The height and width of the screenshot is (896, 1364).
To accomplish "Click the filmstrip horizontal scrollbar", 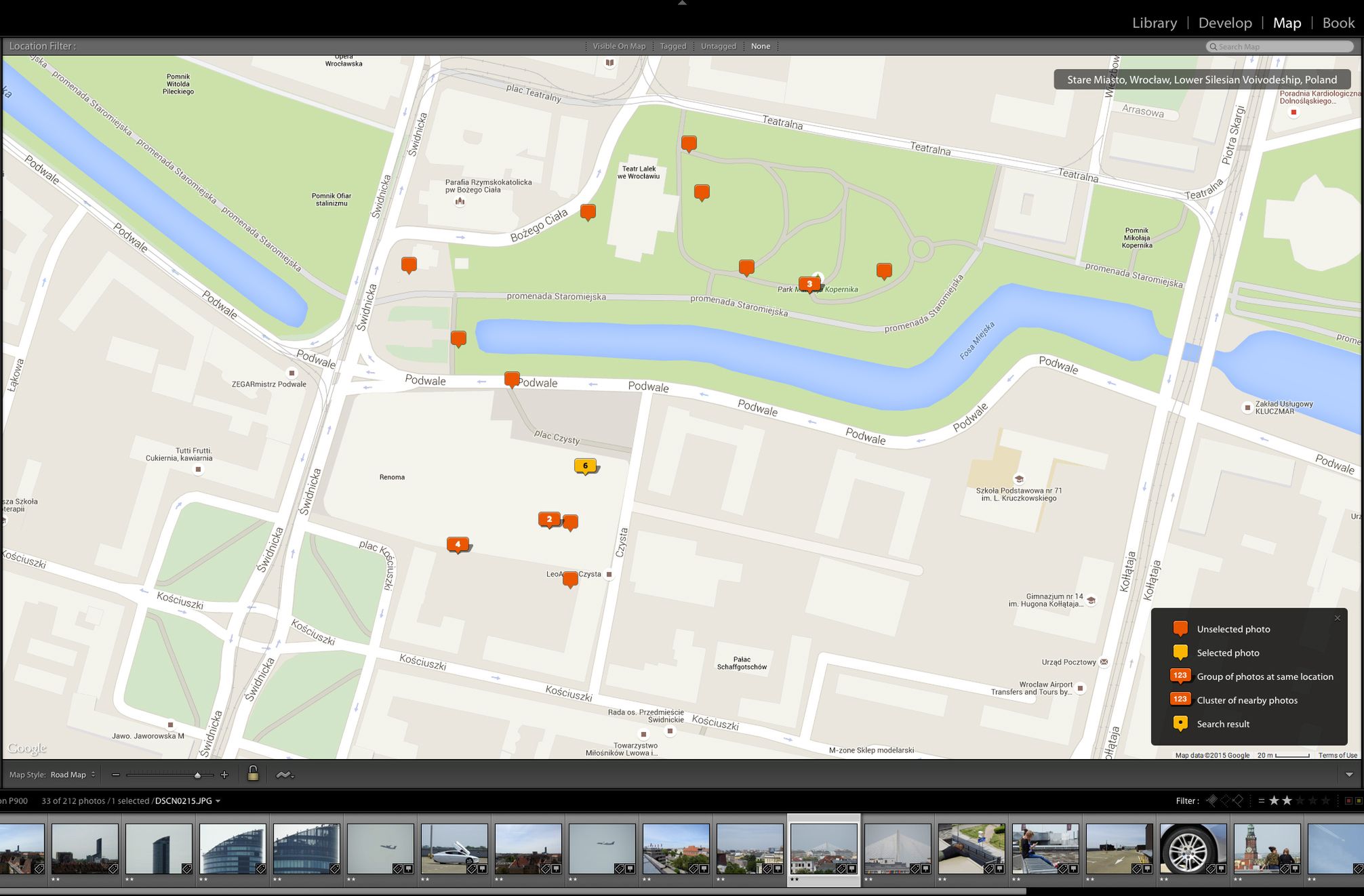I will pyautogui.click(x=513, y=892).
